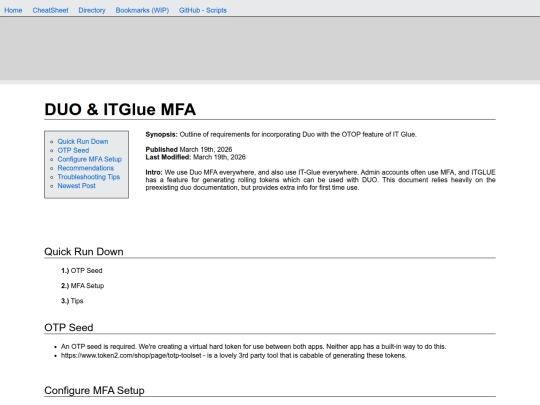The image size is (540, 405).
Task: Click the Intro paragraph text
Action: 320,180
